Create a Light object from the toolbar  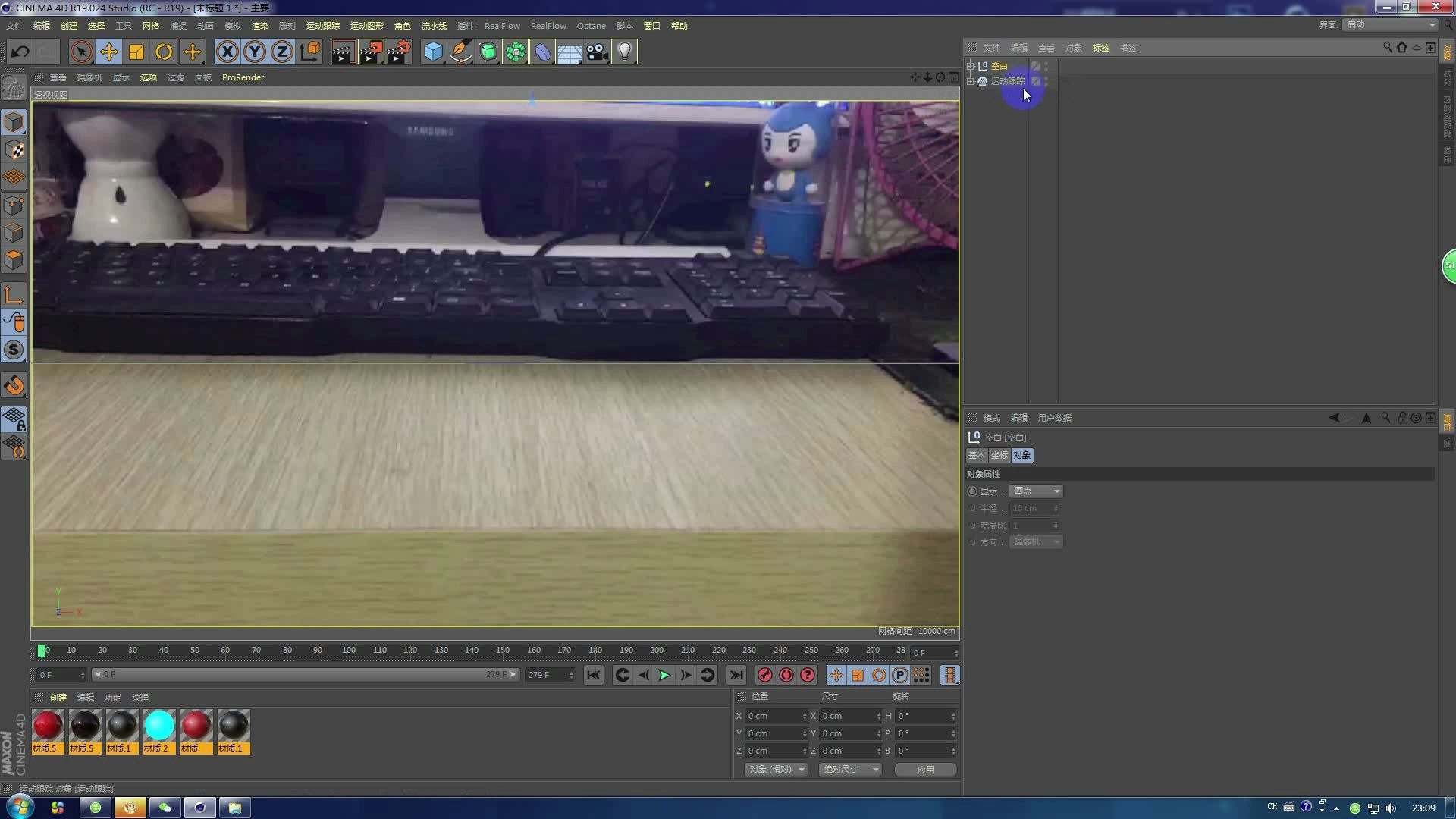[623, 52]
